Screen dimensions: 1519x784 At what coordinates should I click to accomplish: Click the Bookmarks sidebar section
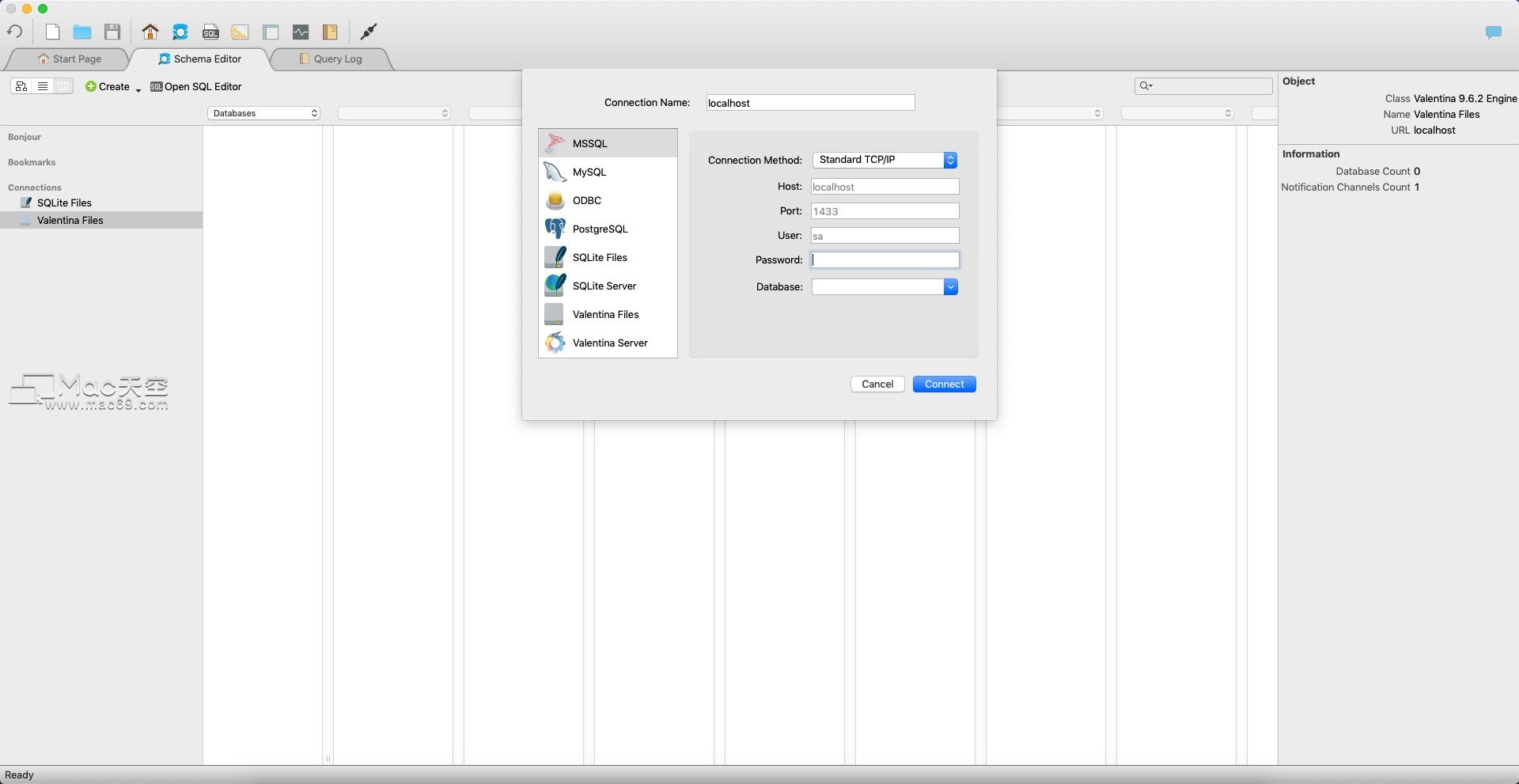pos(32,162)
